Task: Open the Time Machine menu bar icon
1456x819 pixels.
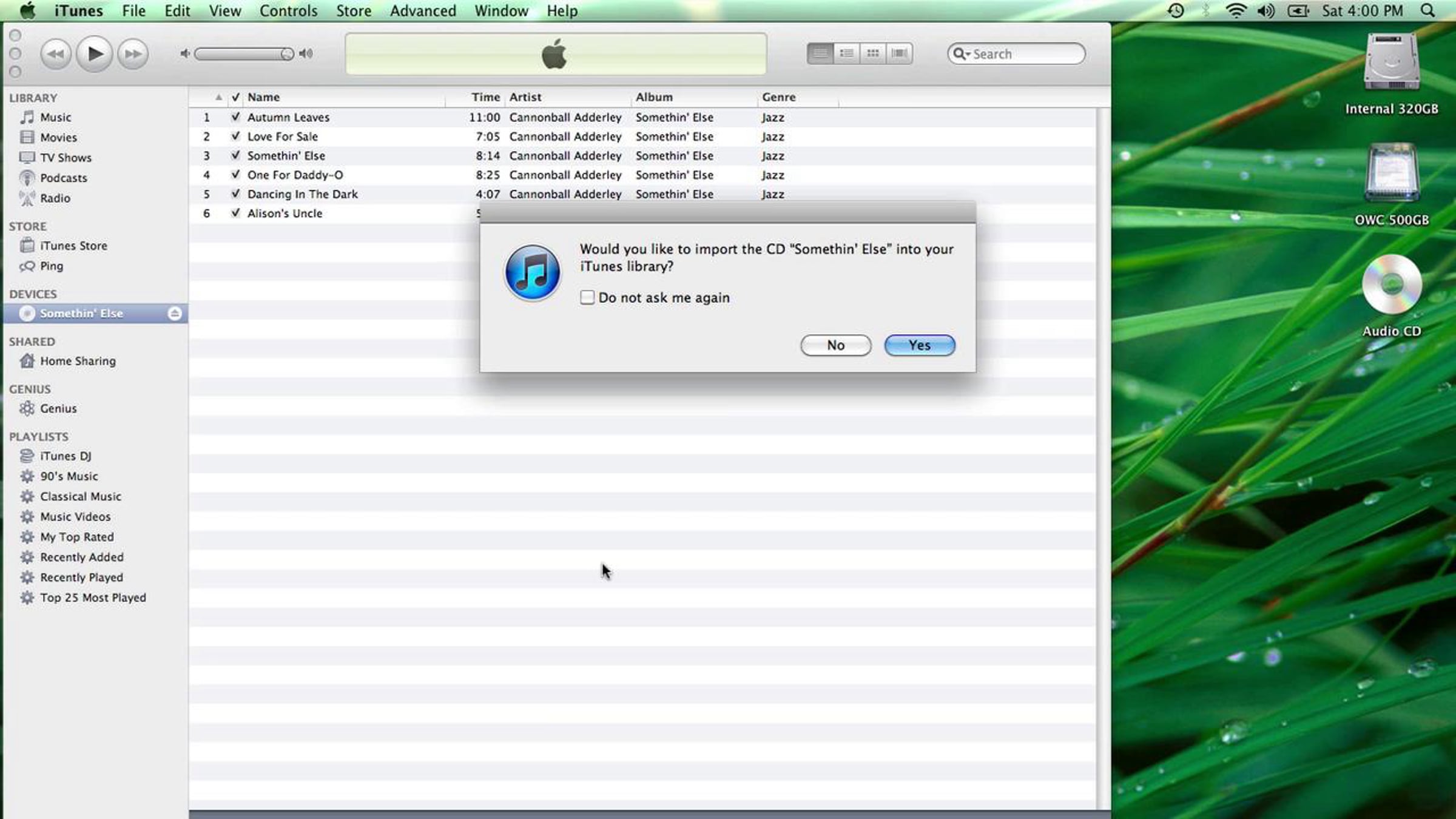Action: 1175,11
